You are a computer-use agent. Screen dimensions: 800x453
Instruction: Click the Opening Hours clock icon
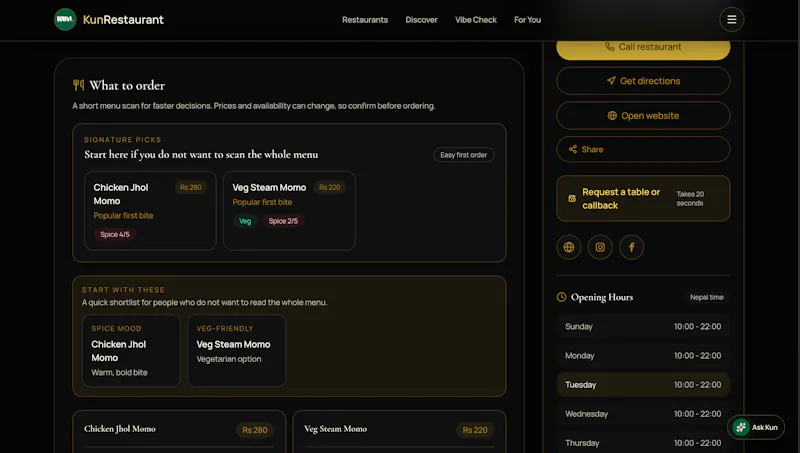point(561,297)
